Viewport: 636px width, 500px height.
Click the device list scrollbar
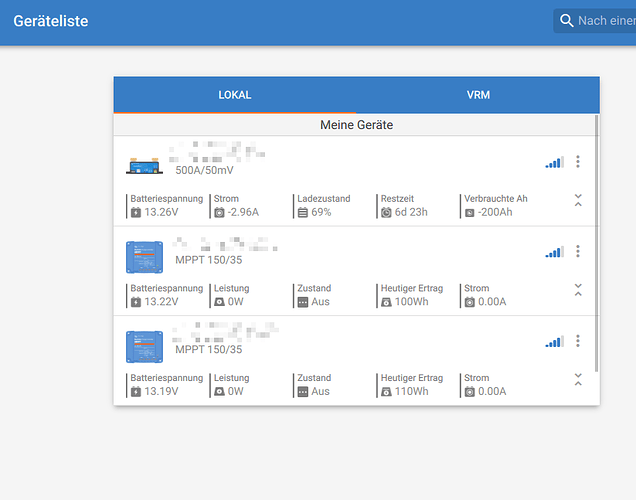coord(597,240)
